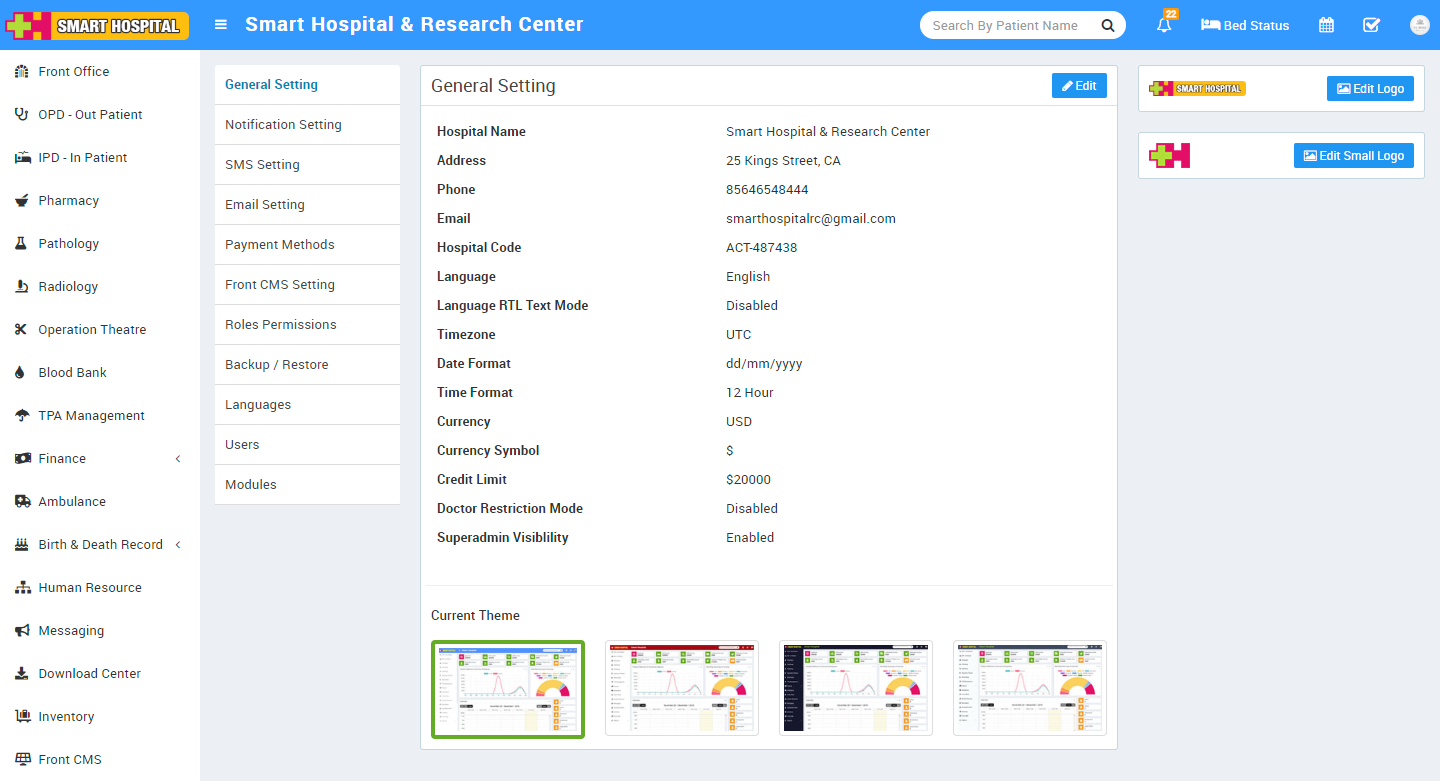Open the Roles Permissions settings
The image size is (1440, 781).
pyautogui.click(x=280, y=325)
